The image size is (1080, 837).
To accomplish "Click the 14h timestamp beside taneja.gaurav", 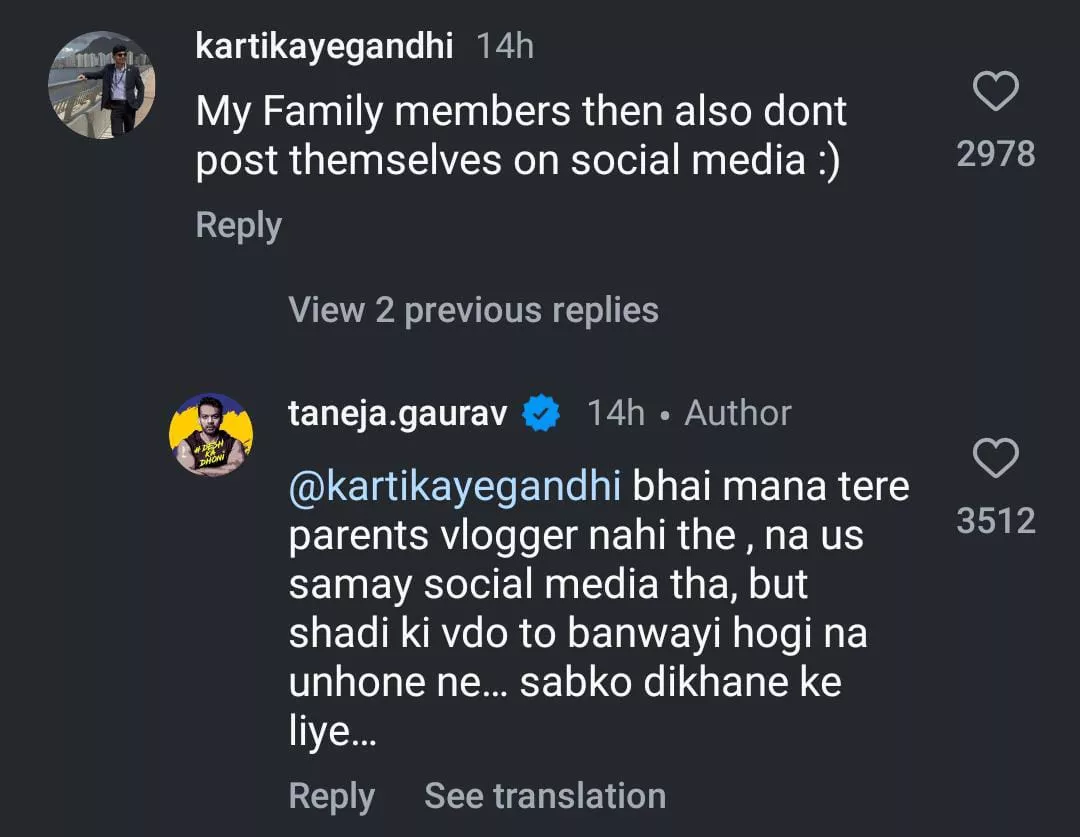I will pos(615,413).
